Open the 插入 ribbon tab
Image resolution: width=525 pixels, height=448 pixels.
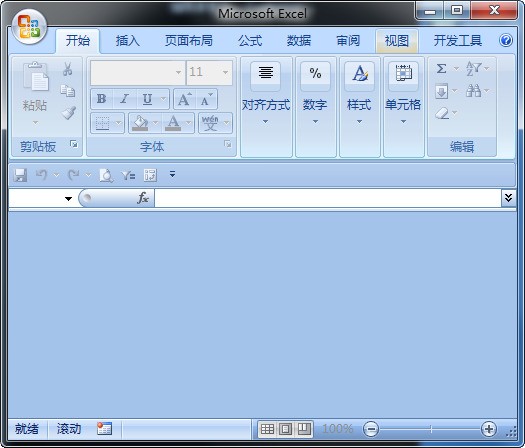coord(128,41)
